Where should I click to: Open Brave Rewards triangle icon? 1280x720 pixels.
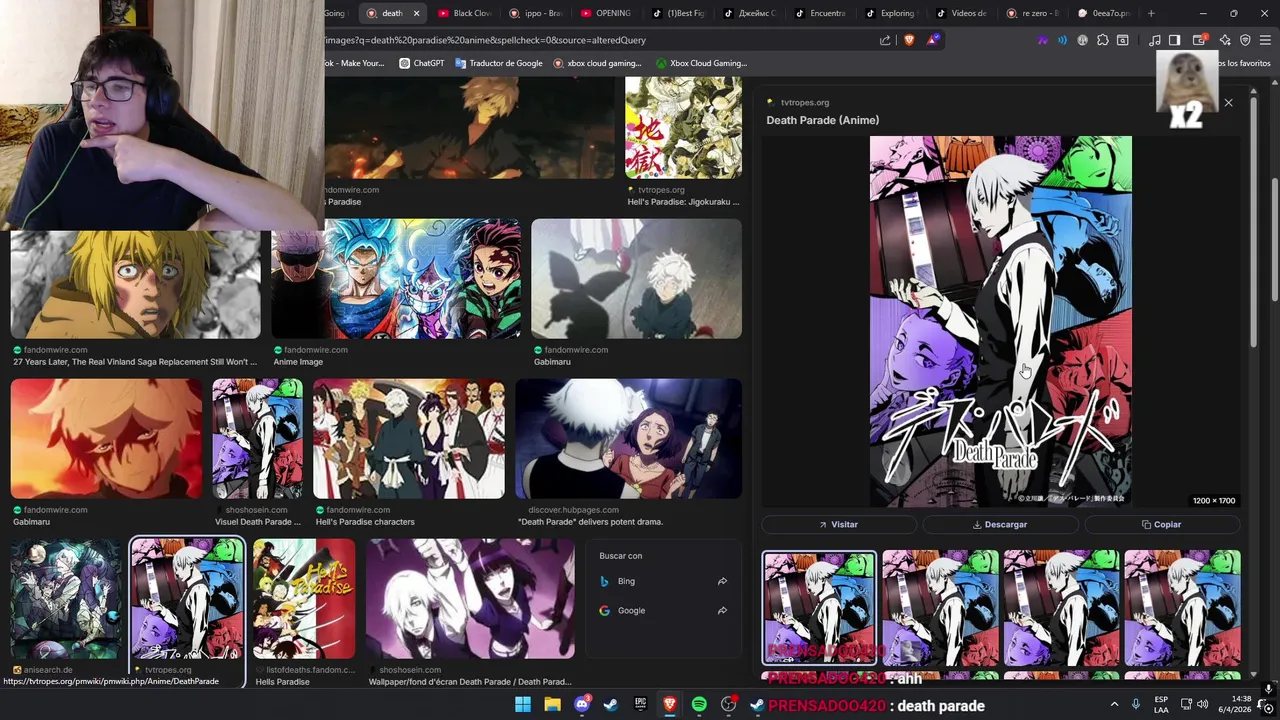coord(933,40)
